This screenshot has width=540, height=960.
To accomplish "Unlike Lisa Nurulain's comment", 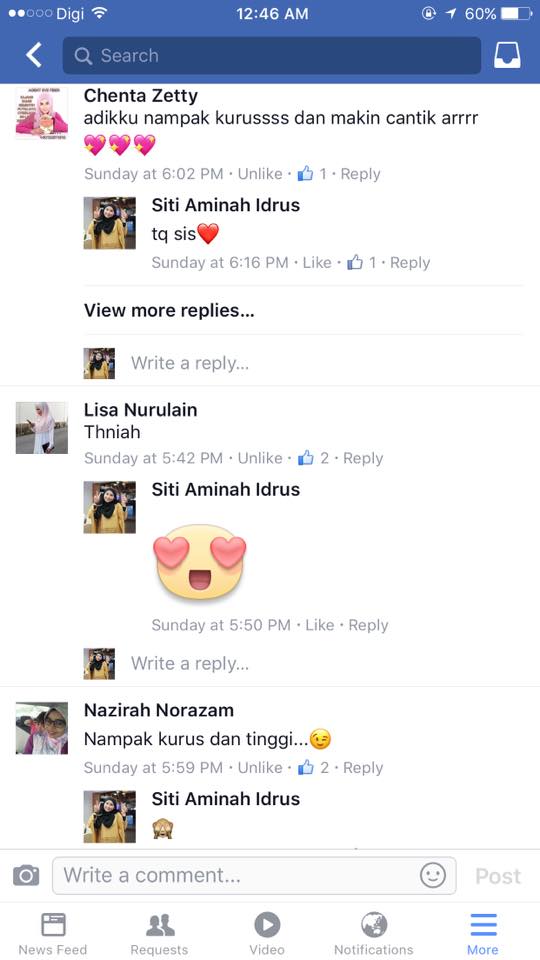I will tap(260, 458).
